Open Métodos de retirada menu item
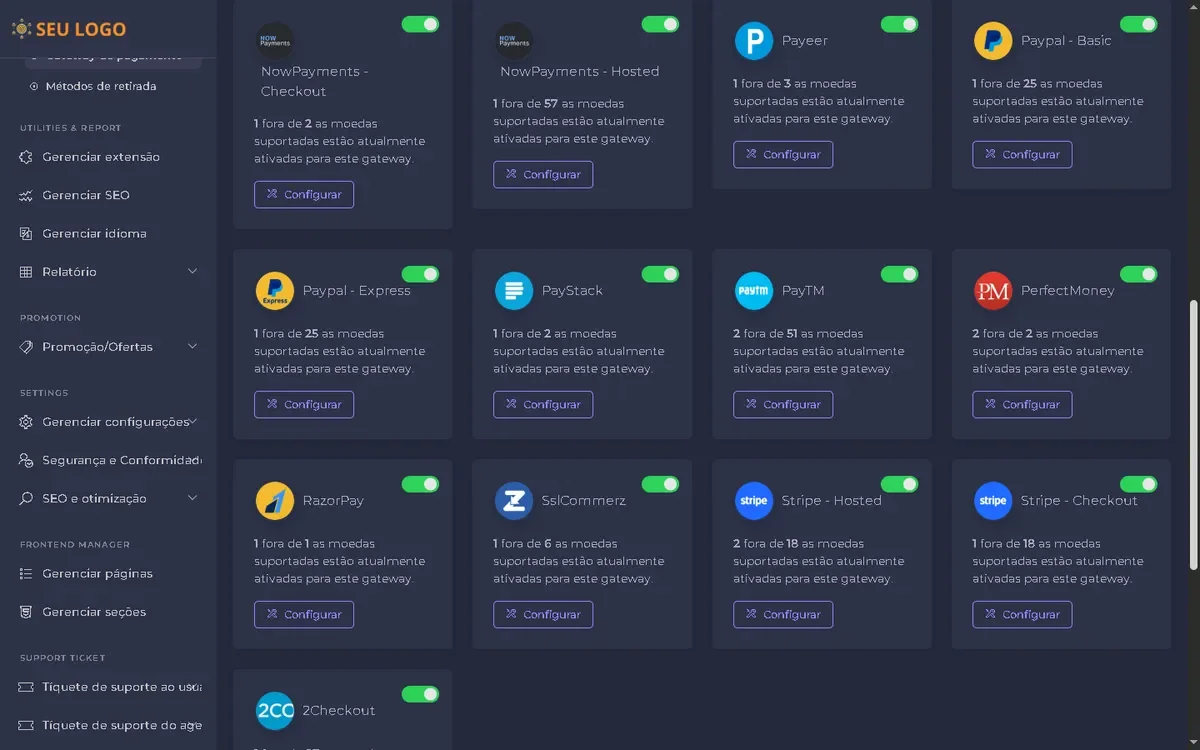This screenshot has height=750, width=1200. [100, 86]
